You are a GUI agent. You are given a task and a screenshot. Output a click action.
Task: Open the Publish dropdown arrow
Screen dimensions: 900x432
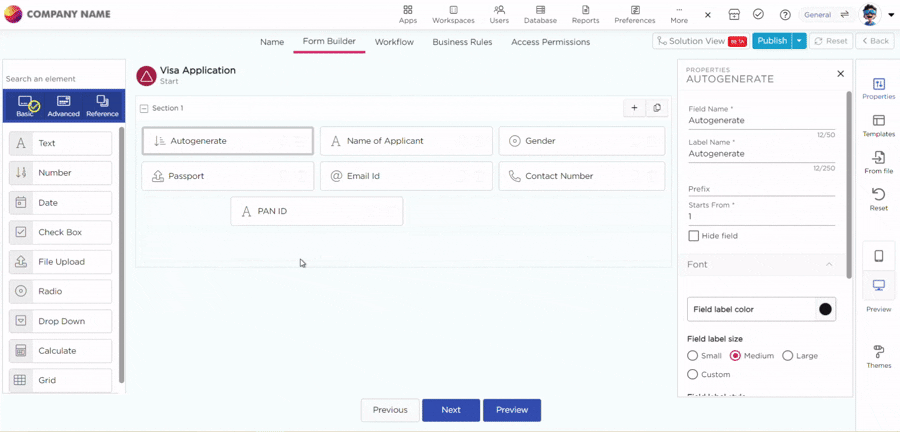click(x=799, y=41)
